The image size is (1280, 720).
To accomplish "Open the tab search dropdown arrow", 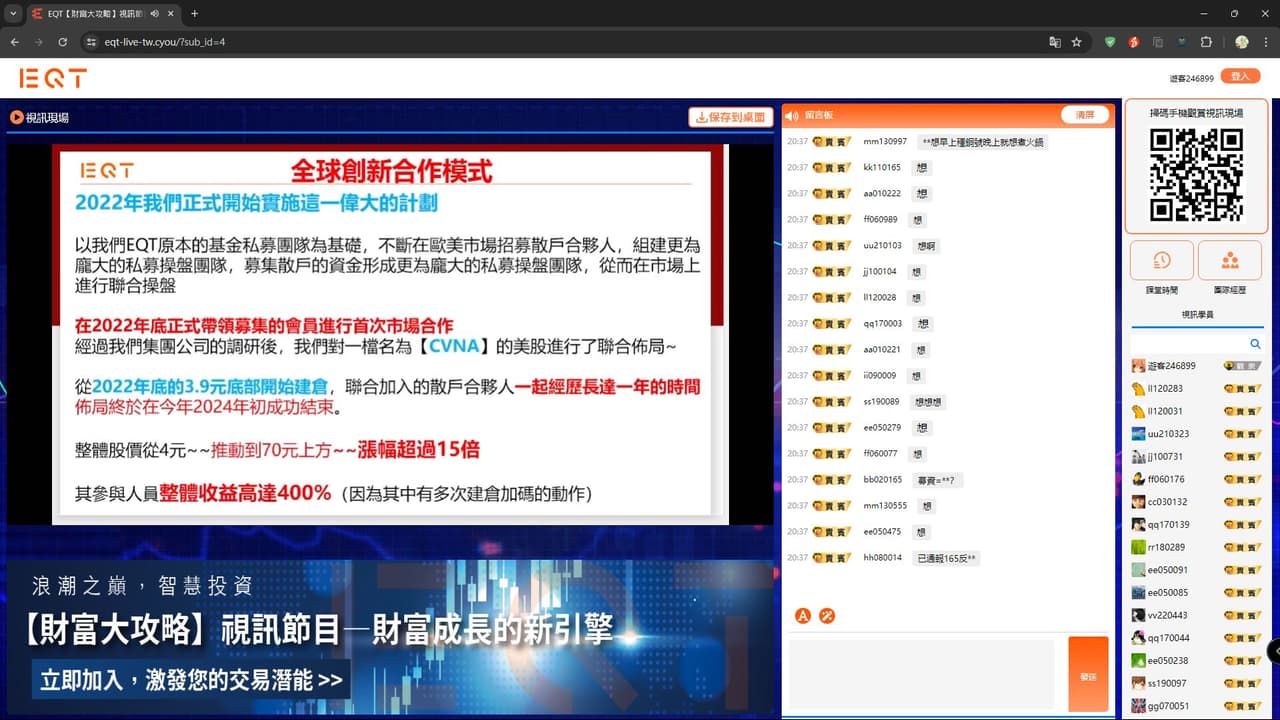I will click(x=13, y=14).
